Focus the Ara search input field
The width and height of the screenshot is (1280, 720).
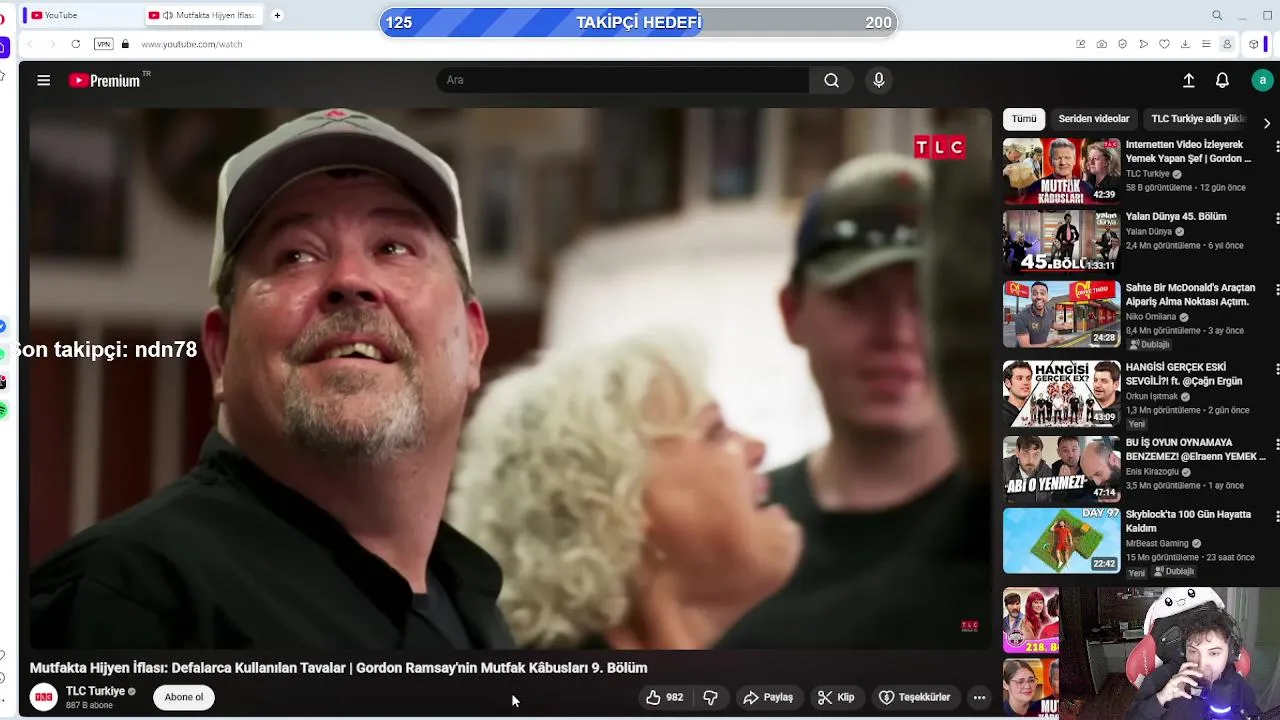coord(623,80)
